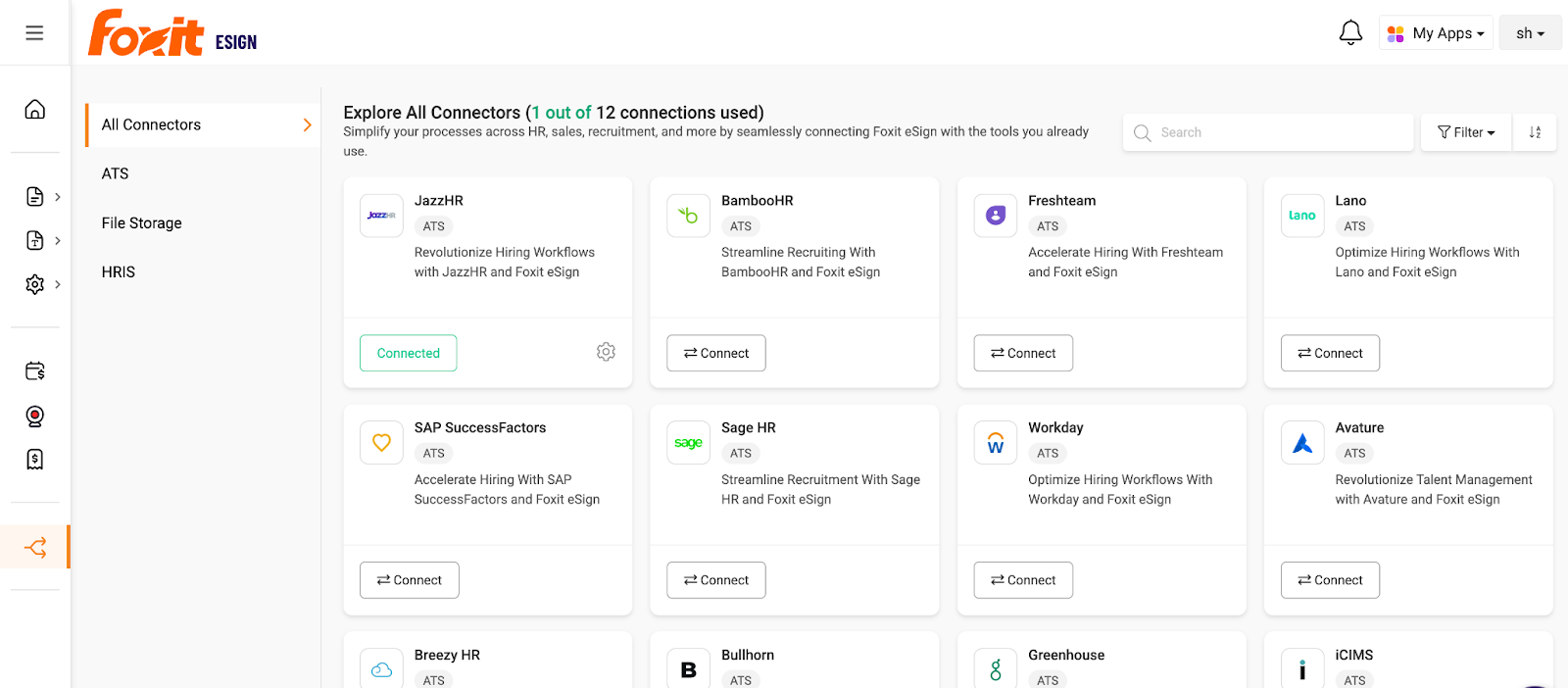Expand the documents sidebar submenu arrow
The height and width of the screenshot is (688, 1568).
click(x=58, y=197)
